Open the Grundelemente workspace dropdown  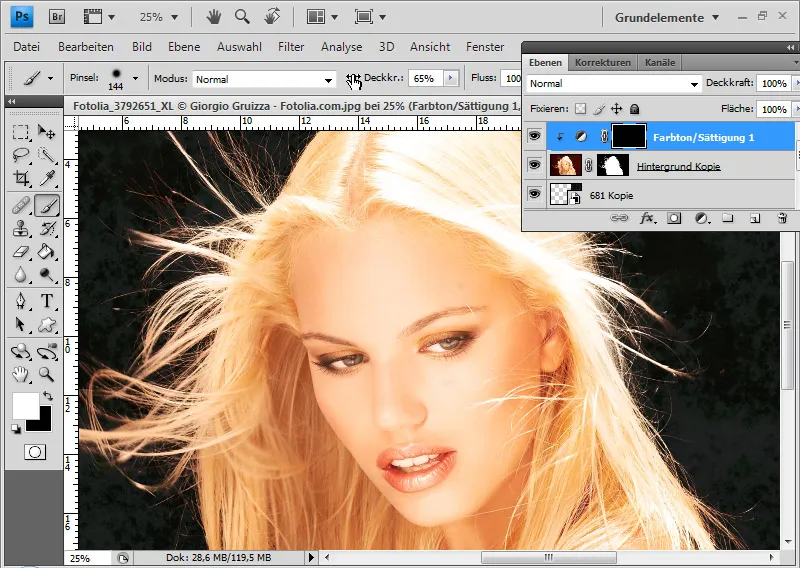pos(666,17)
